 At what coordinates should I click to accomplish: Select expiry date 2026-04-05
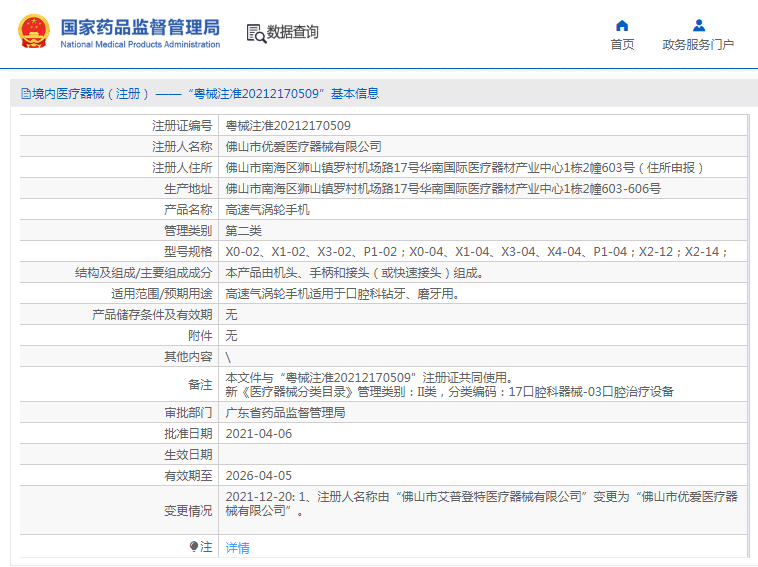pos(259,476)
